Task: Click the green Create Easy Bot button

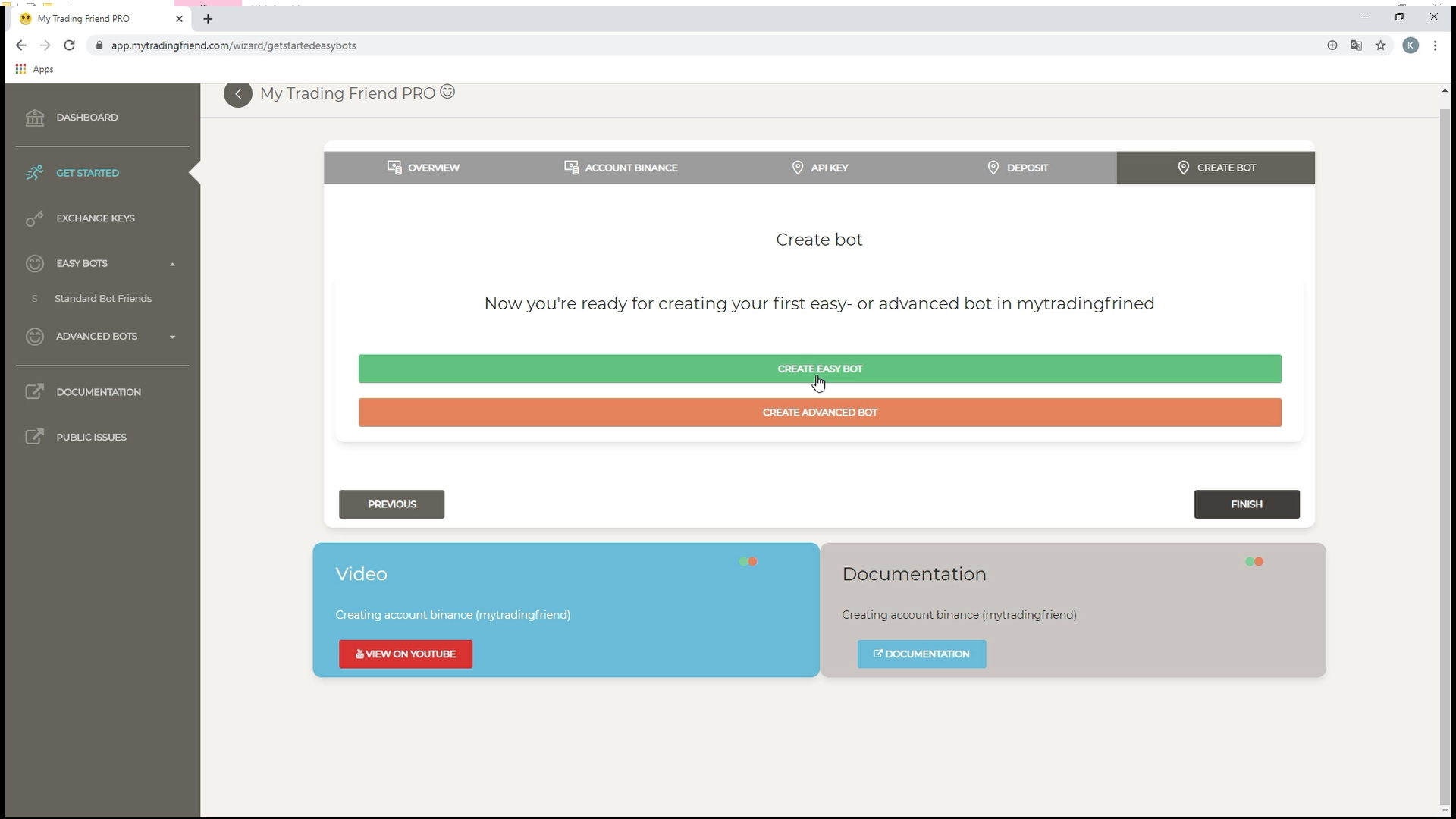Action: click(820, 369)
